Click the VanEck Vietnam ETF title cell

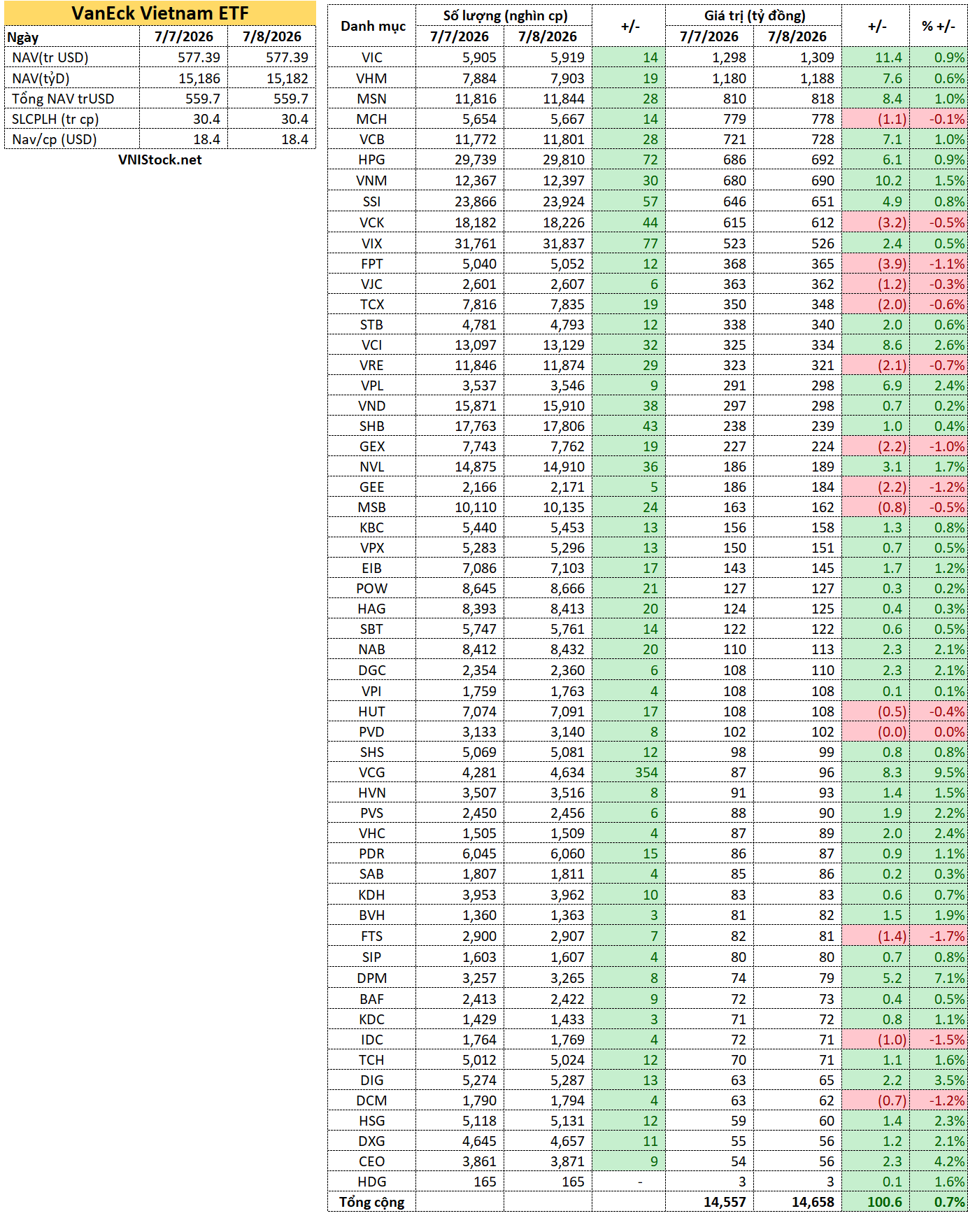tap(160, 13)
